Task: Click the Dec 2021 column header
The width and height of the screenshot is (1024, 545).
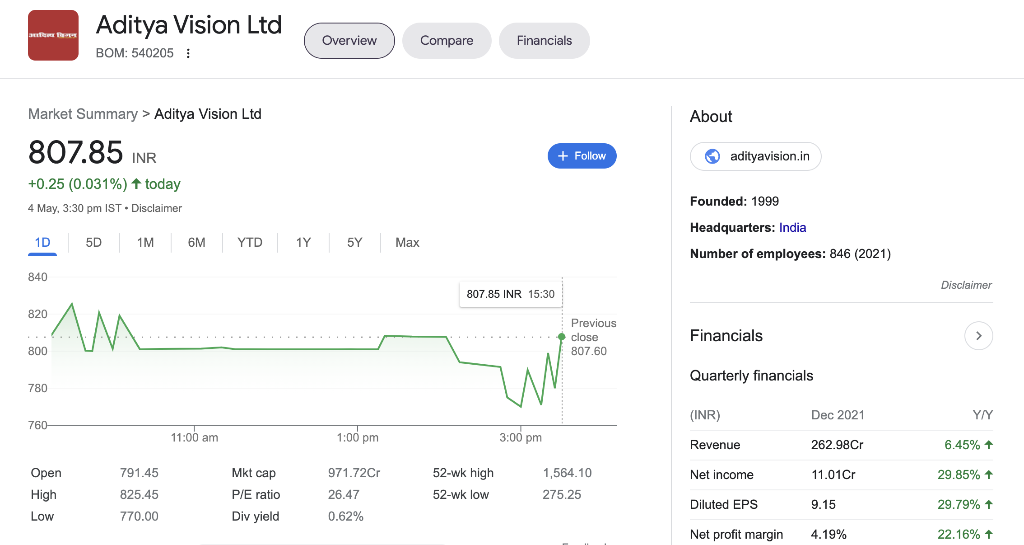Action: pyautogui.click(x=837, y=415)
